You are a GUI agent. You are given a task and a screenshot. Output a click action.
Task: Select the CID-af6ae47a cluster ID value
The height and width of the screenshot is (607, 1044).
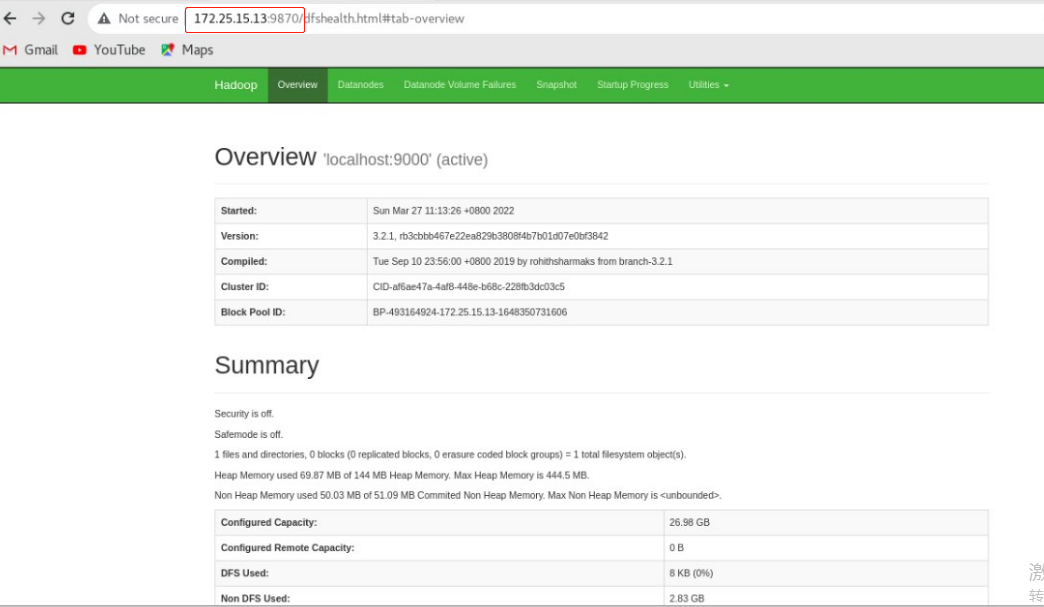point(469,287)
